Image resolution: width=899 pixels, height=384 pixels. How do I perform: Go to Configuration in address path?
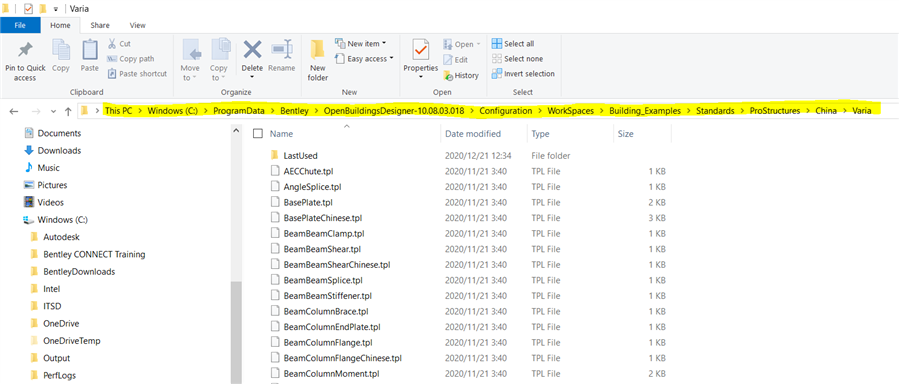[x=505, y=111]
